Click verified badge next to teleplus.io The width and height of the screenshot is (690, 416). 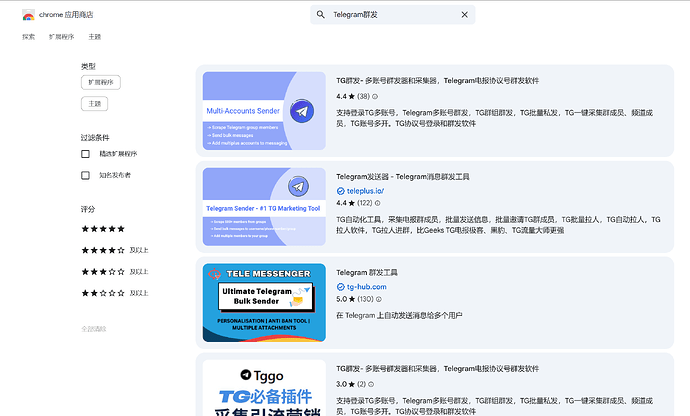coord(340,191)
